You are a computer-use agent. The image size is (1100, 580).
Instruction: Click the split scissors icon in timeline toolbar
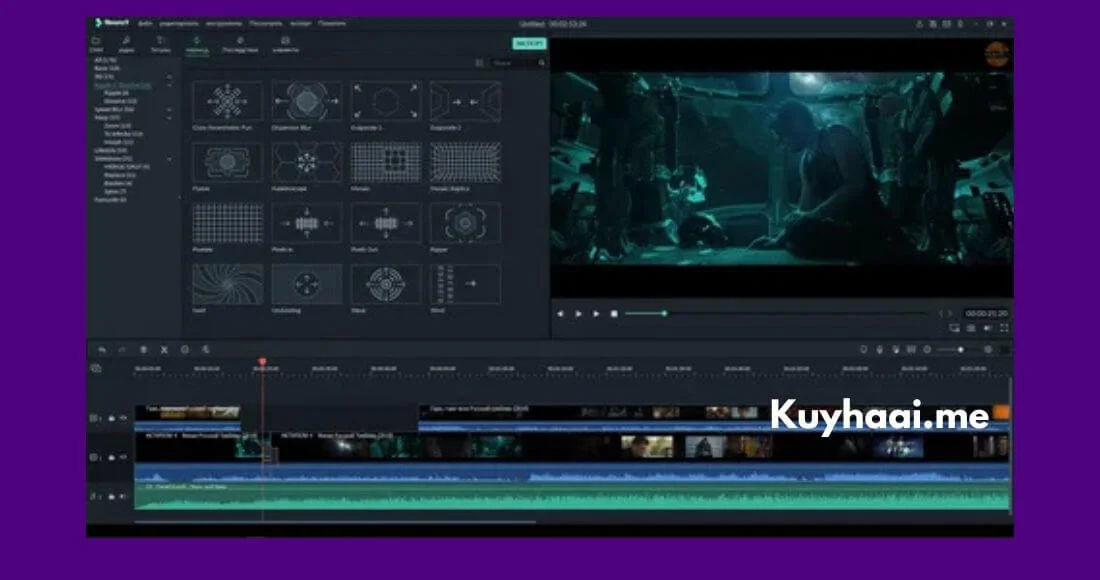164,349
